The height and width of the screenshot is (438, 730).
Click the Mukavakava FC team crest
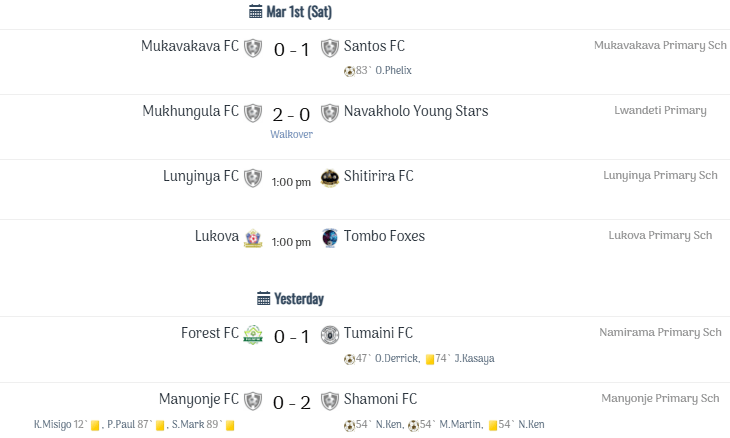click(253, 47)
